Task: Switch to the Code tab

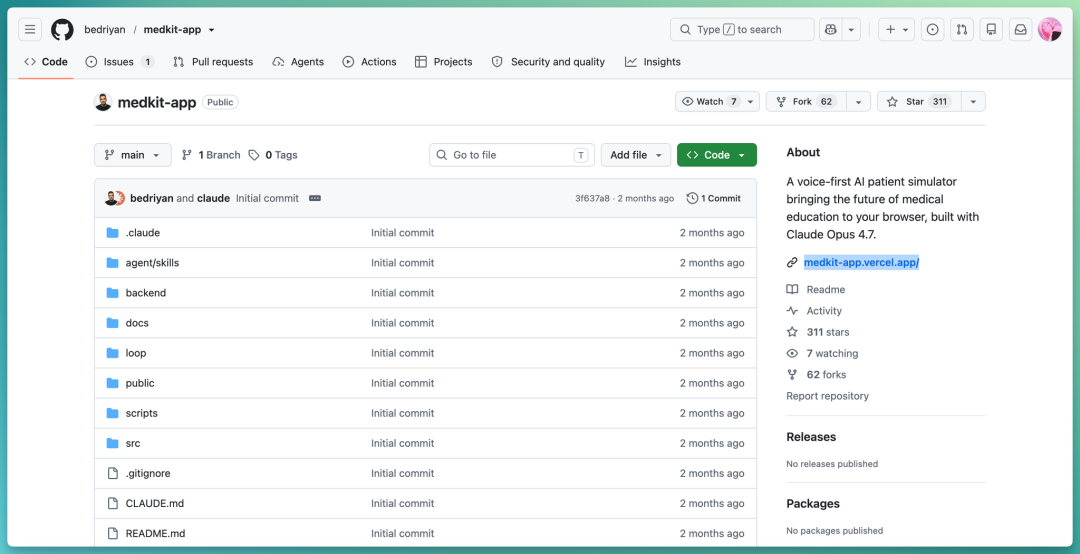Action: tap(46, 61)
